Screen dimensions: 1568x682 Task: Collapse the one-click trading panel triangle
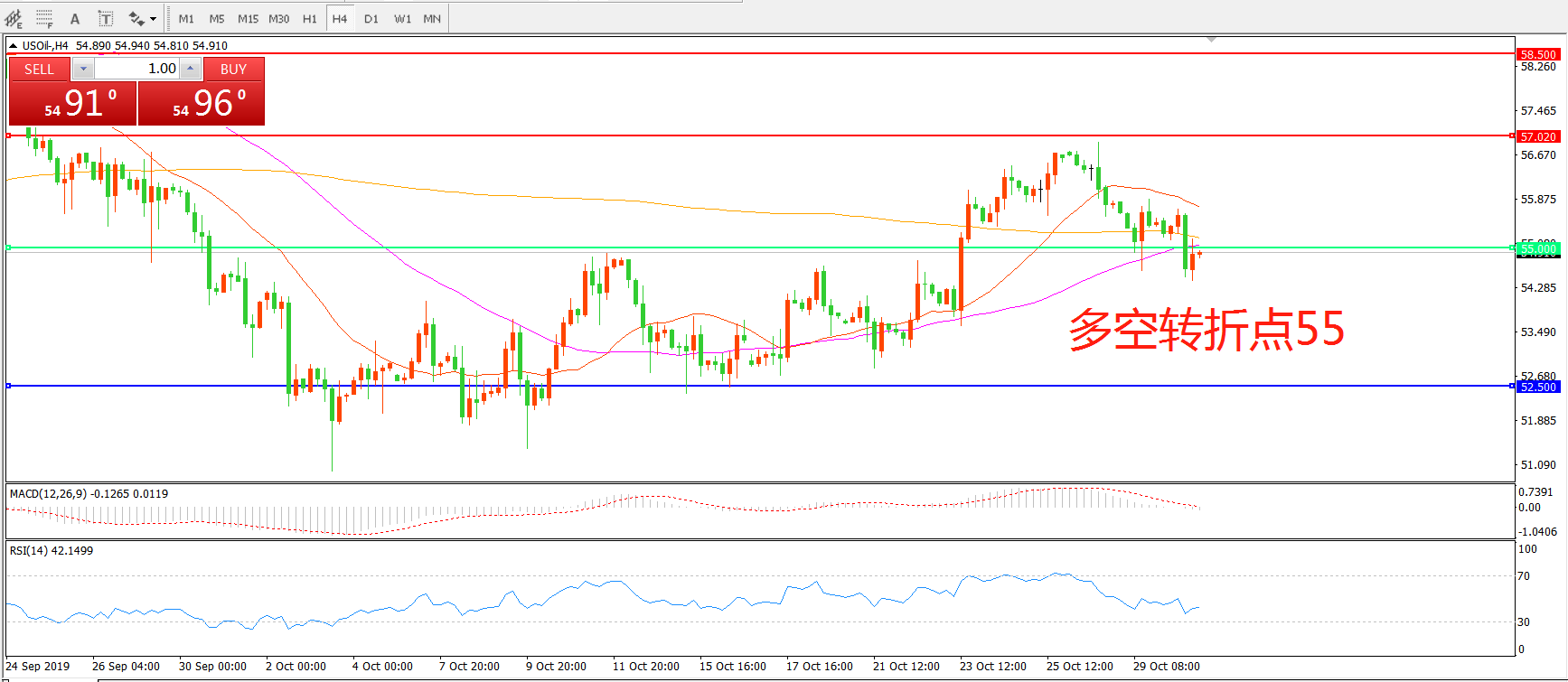[14, 45]
